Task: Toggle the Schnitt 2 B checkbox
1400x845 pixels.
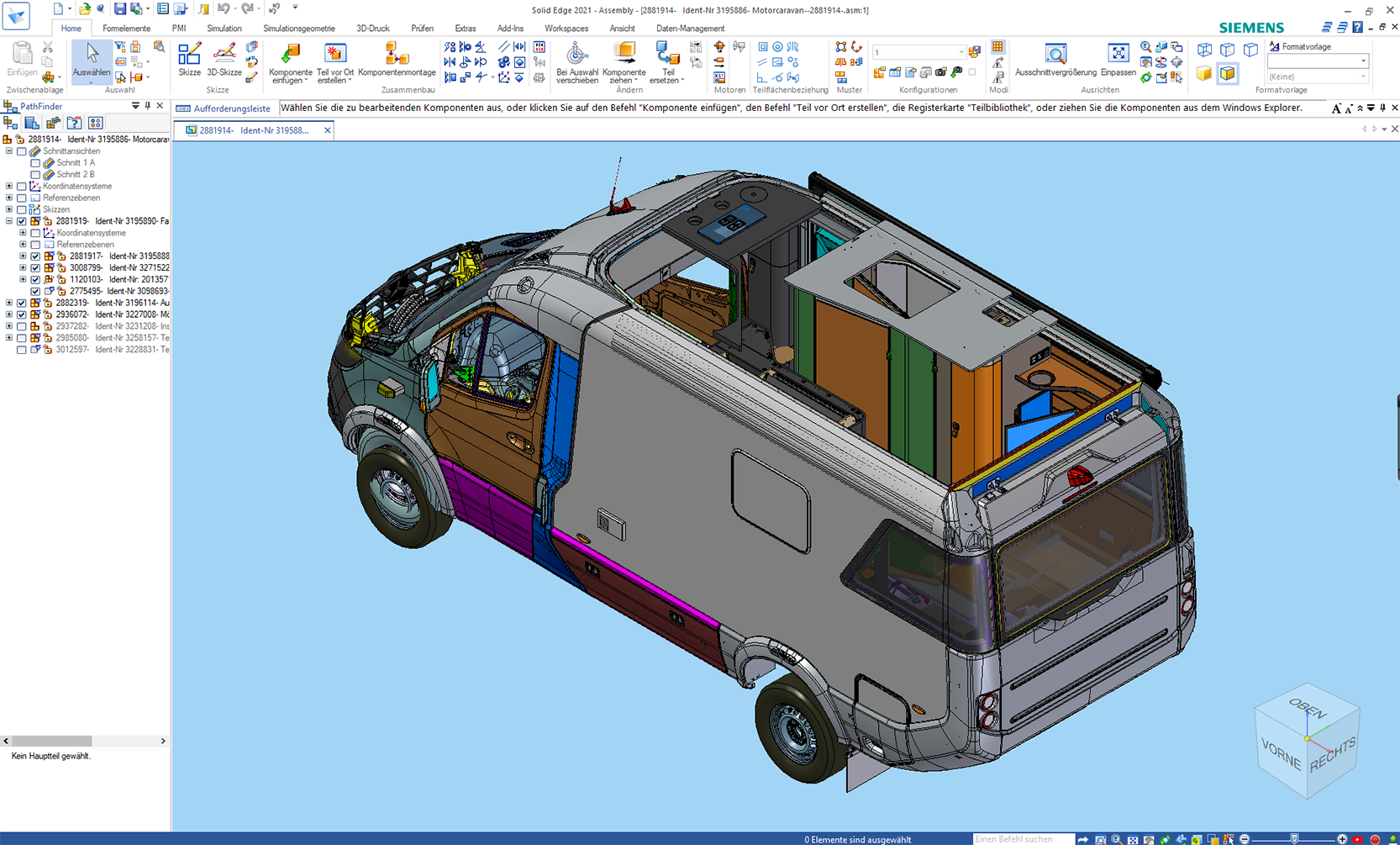Action: tap(35, 175)
